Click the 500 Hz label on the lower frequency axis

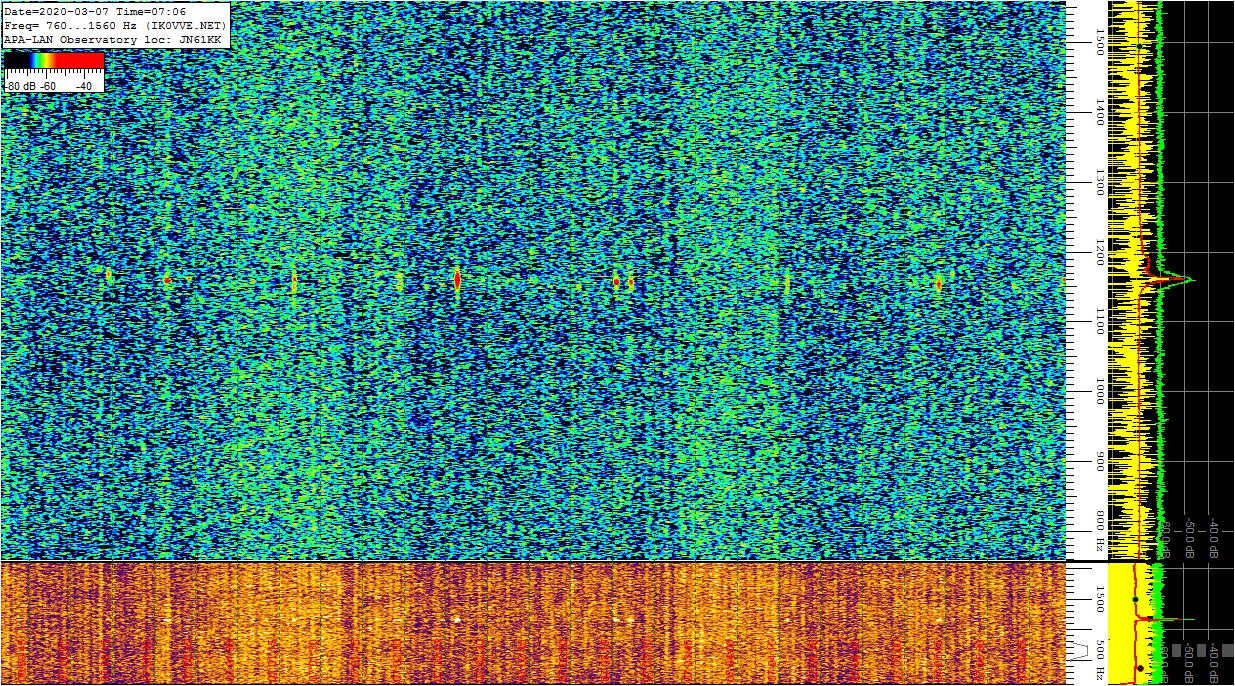[1100, 660]
